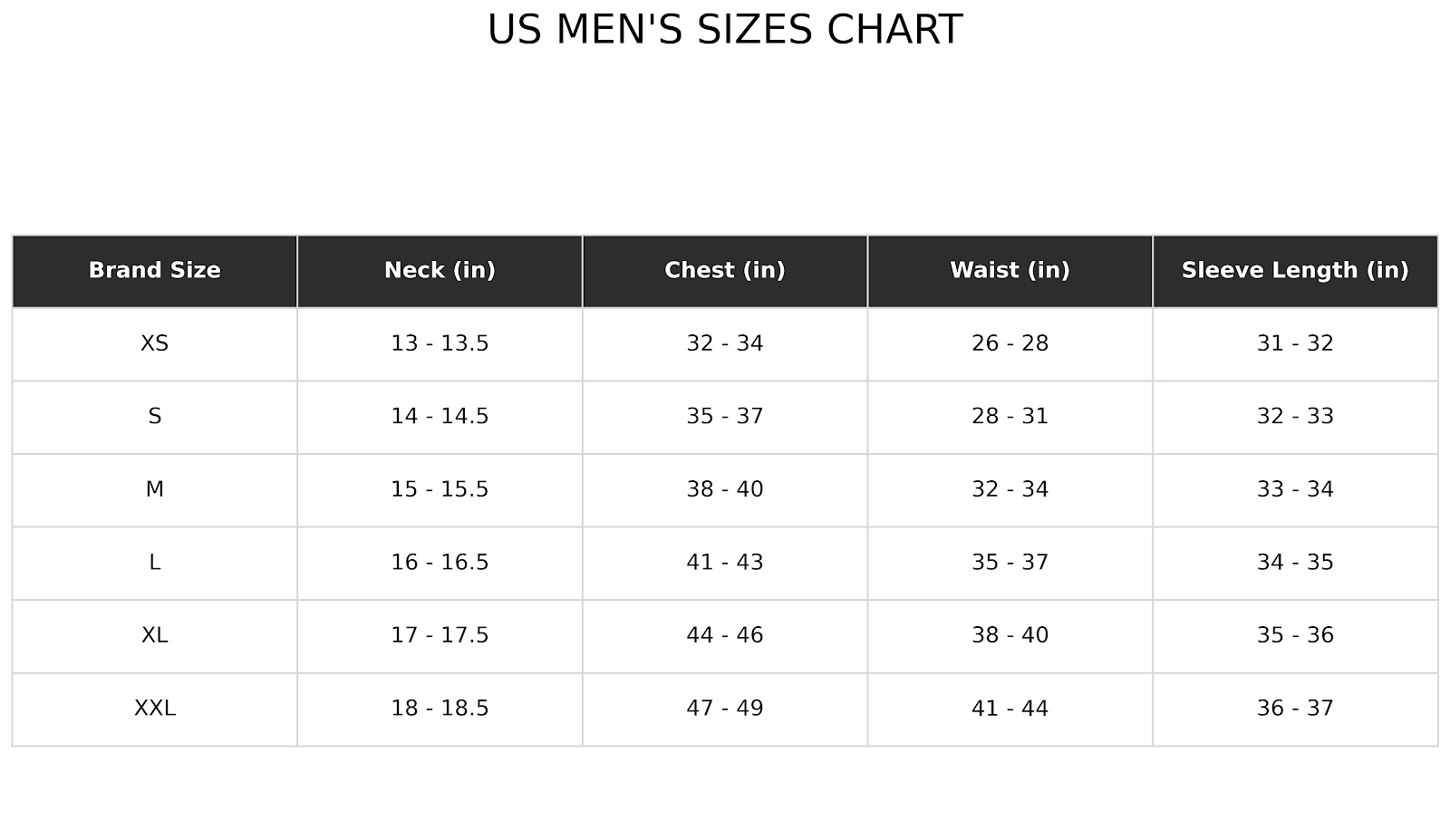Click the Brand Size column header
Image resolution: width=1450 pixels, height=840 pixels.
tap(154, 271)
